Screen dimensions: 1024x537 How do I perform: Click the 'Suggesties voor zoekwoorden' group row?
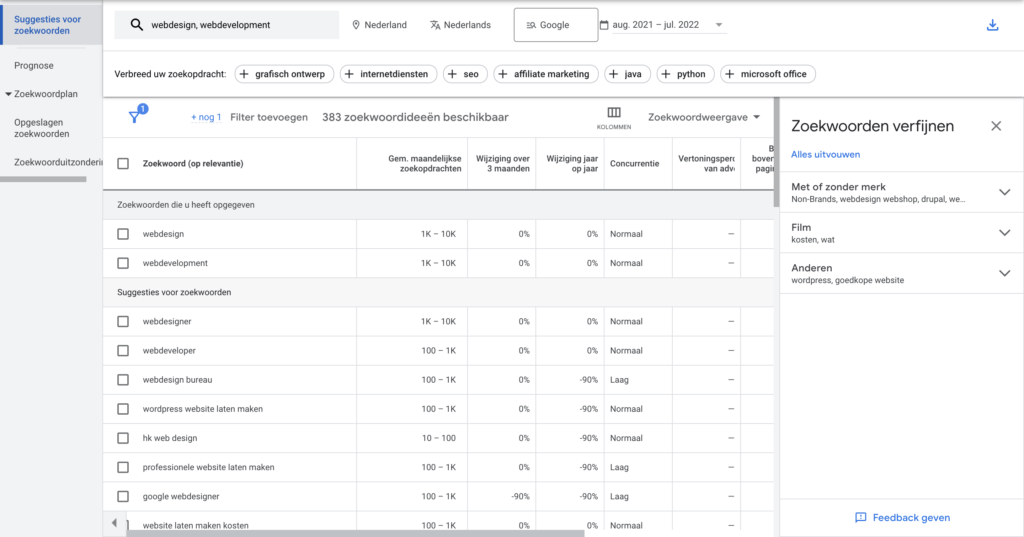(x=438, y=292)
